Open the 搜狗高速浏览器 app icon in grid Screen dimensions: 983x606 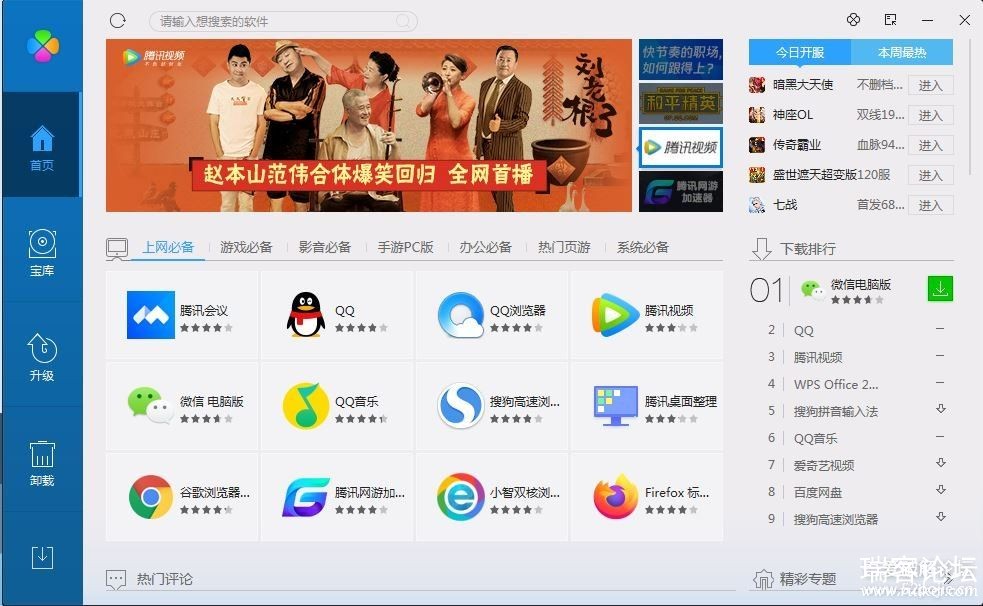coord(461,405)
